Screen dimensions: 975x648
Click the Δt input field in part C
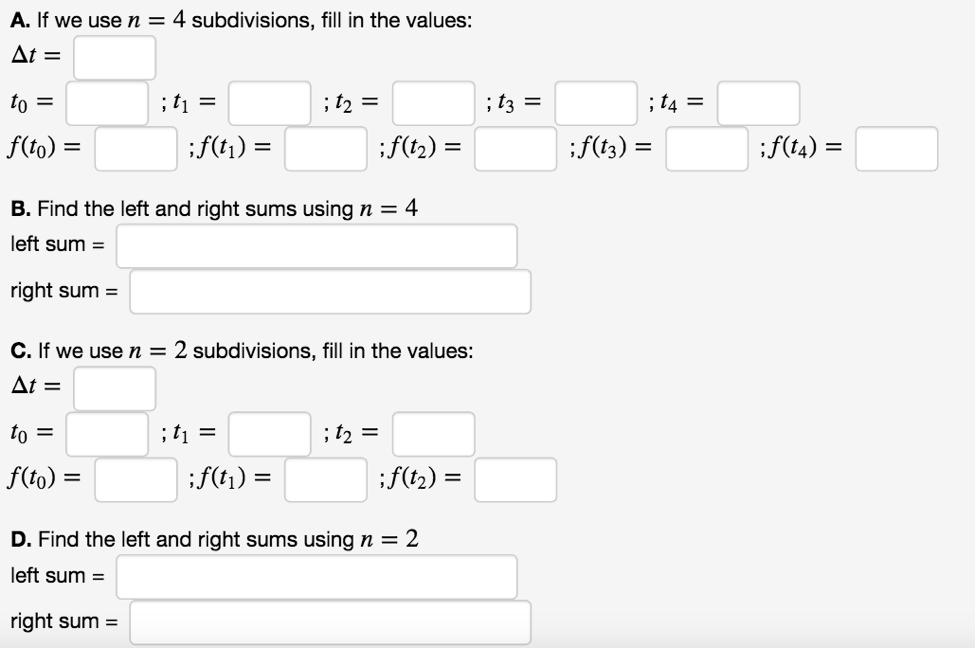click(113, 388)
